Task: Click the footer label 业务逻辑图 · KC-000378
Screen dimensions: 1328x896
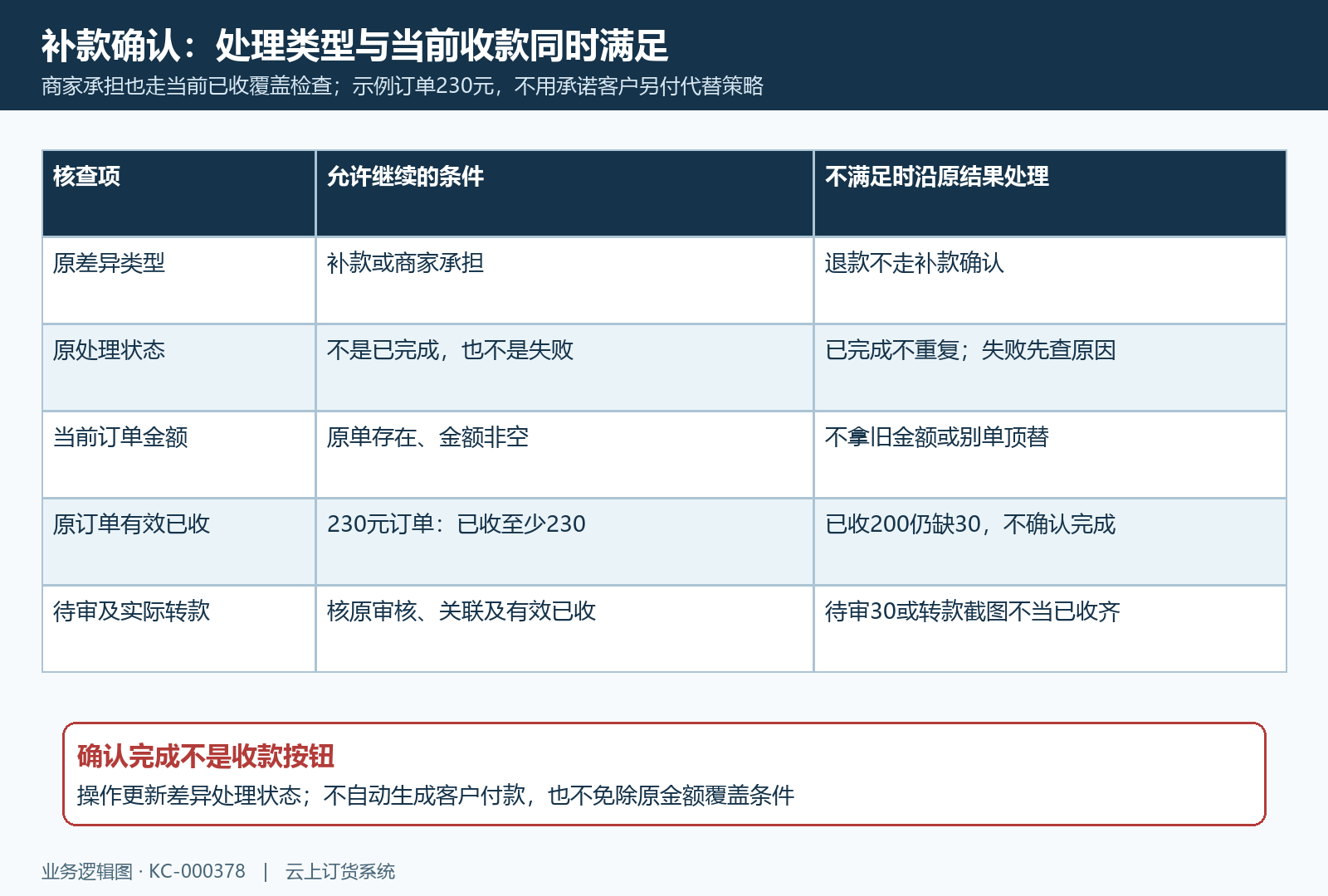Action: 144,871
